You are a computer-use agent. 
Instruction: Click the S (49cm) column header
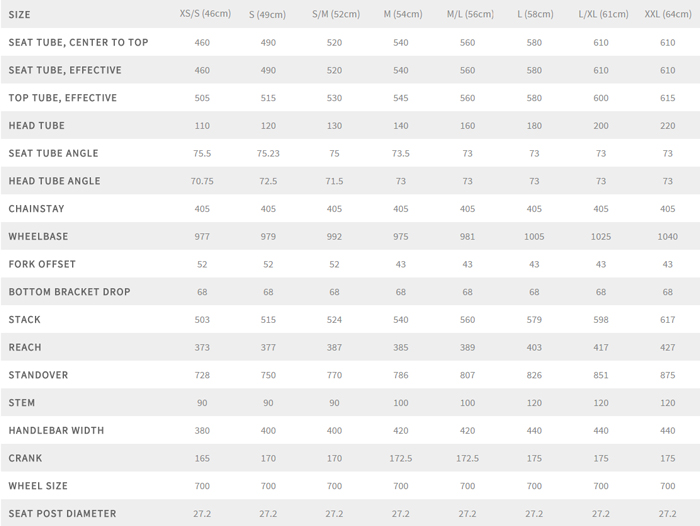click(267, 15)
